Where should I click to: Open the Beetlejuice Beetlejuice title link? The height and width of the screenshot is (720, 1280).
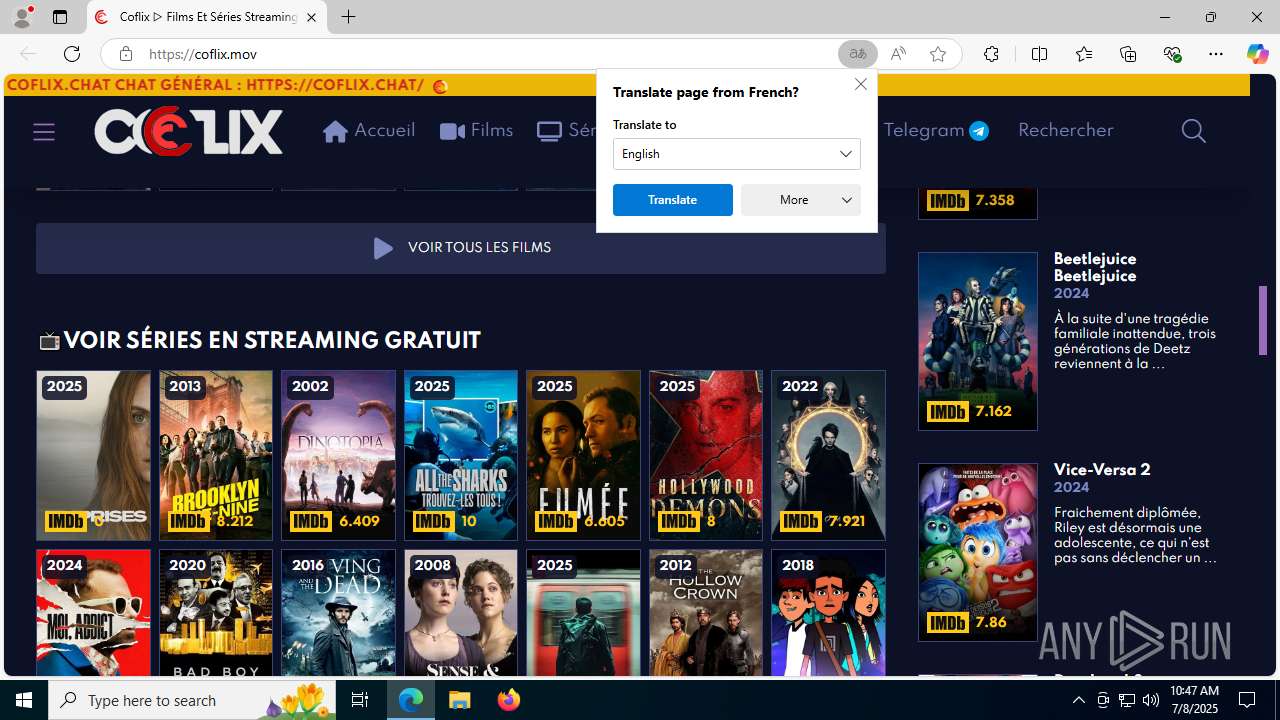click(x=1095, y=267)
